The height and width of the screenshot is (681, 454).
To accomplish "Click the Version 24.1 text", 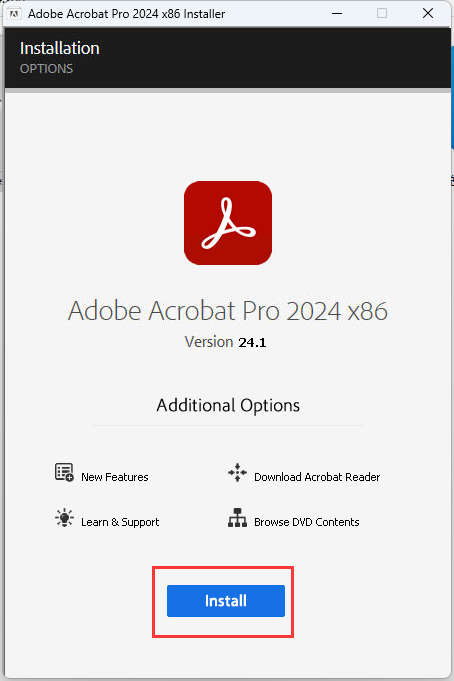I will pyautogui.click(x=225, y=342).
